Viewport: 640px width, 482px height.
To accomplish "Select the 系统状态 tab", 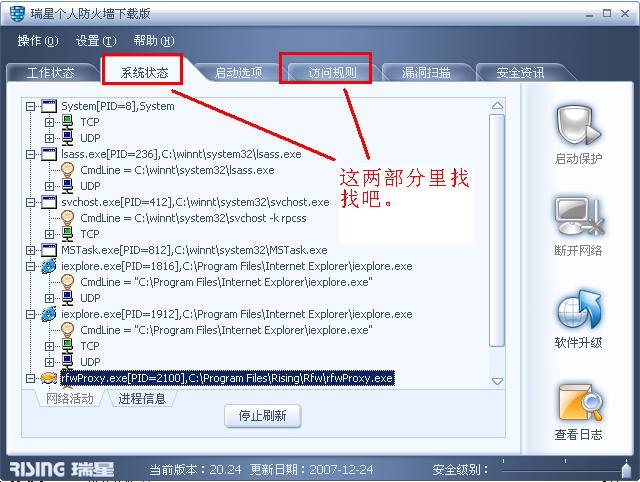I will 144,73.
